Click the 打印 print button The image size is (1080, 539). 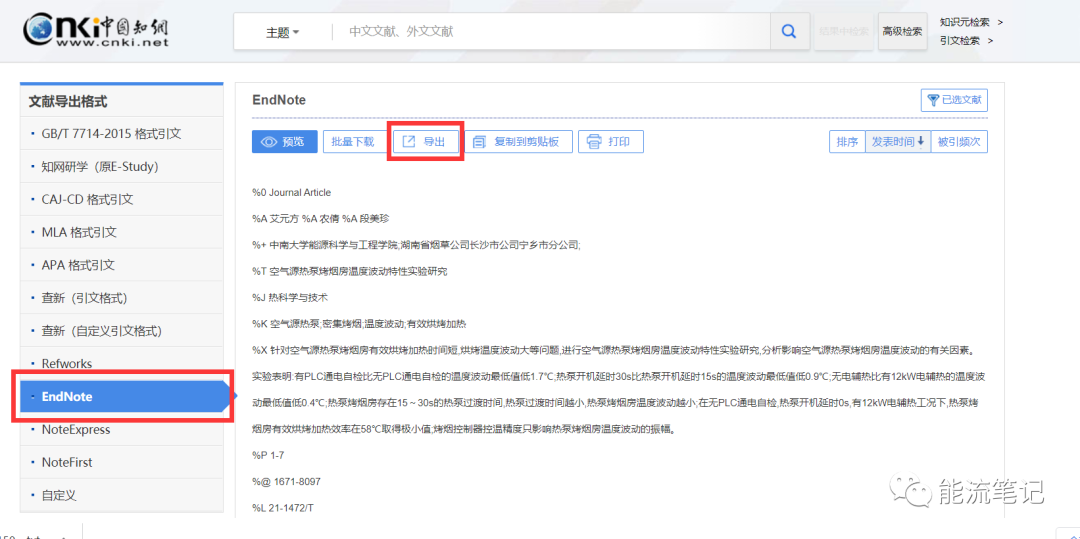point(610,142)
